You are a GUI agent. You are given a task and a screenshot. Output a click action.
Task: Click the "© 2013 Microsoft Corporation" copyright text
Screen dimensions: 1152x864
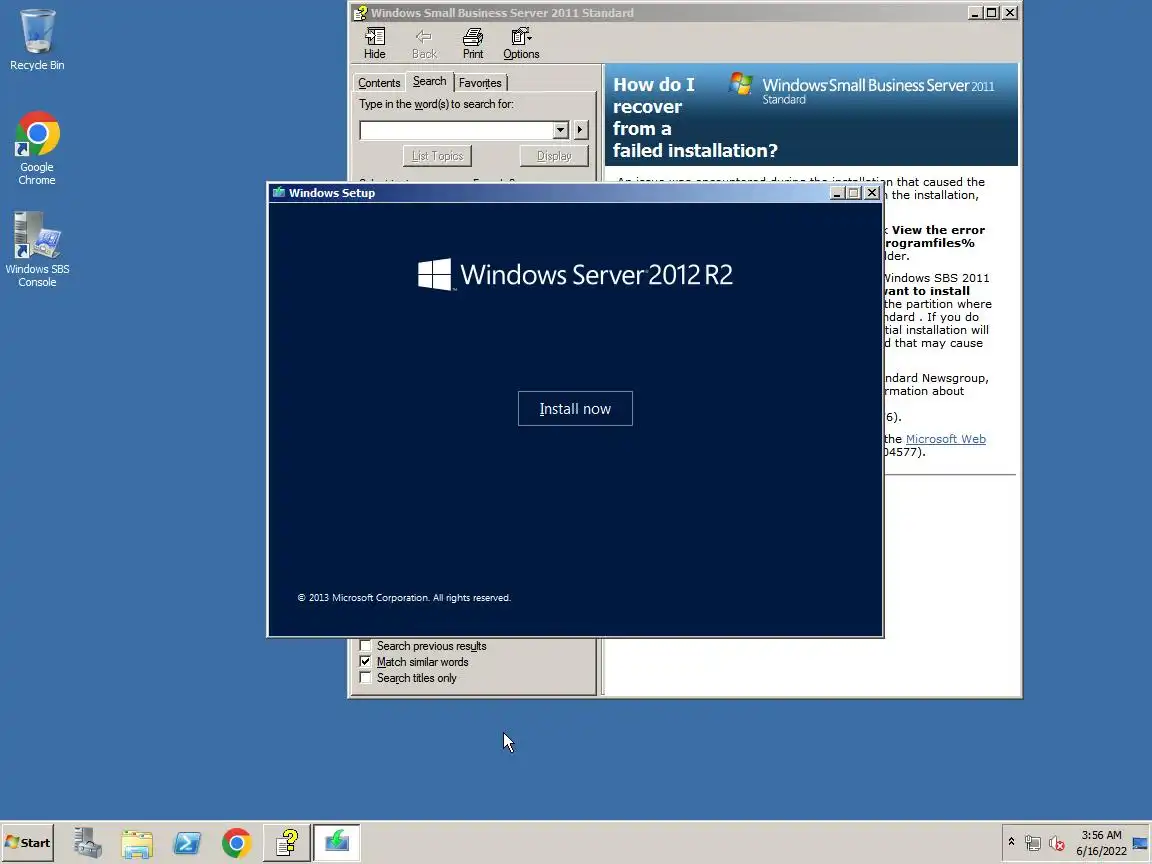pyautogui.click(x=404, y=598)
